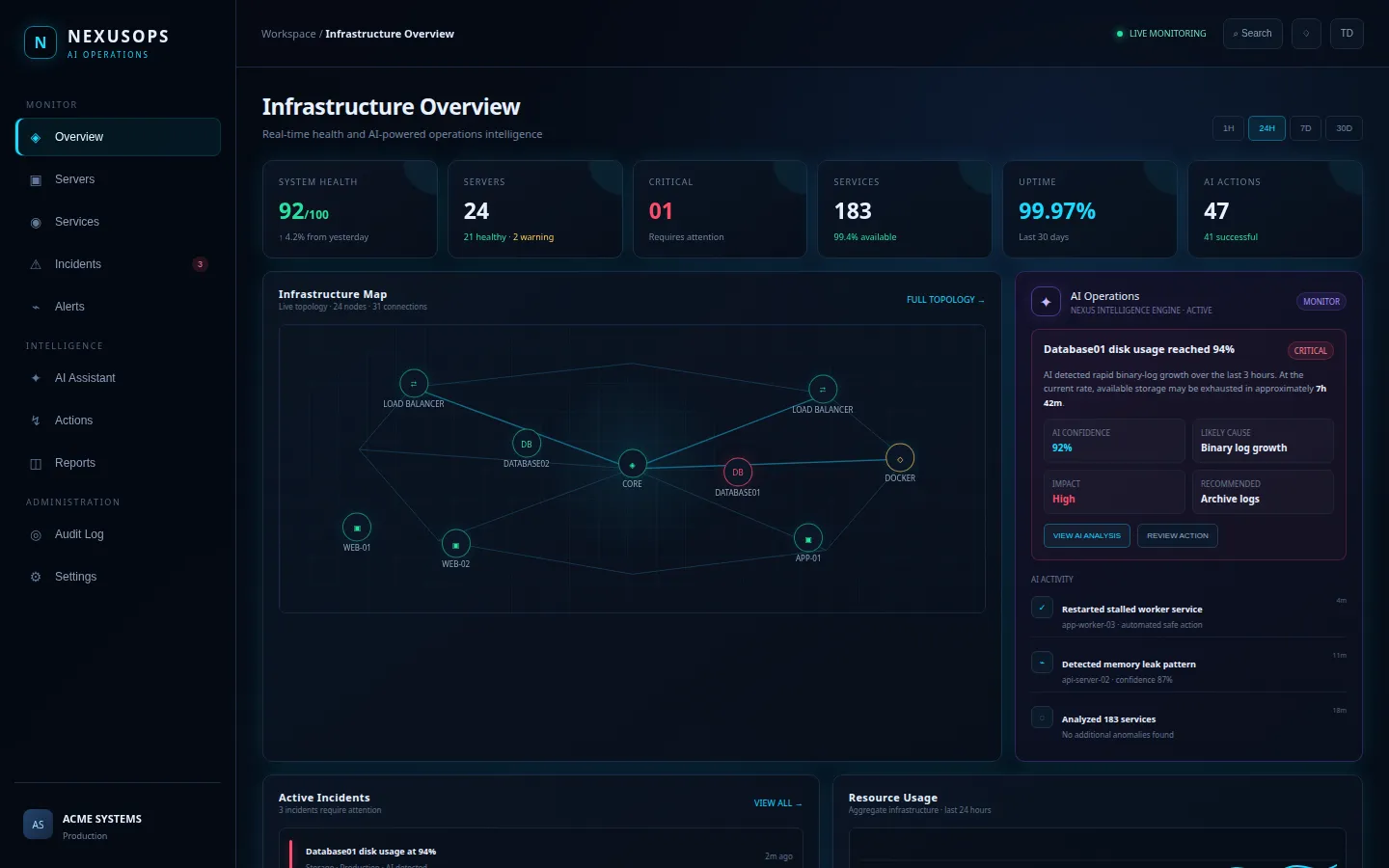Image resolution: width=1389 pixels, height=868 pixels.
Task: Select the 1H time range
Action: click(x=1228, y=128)
